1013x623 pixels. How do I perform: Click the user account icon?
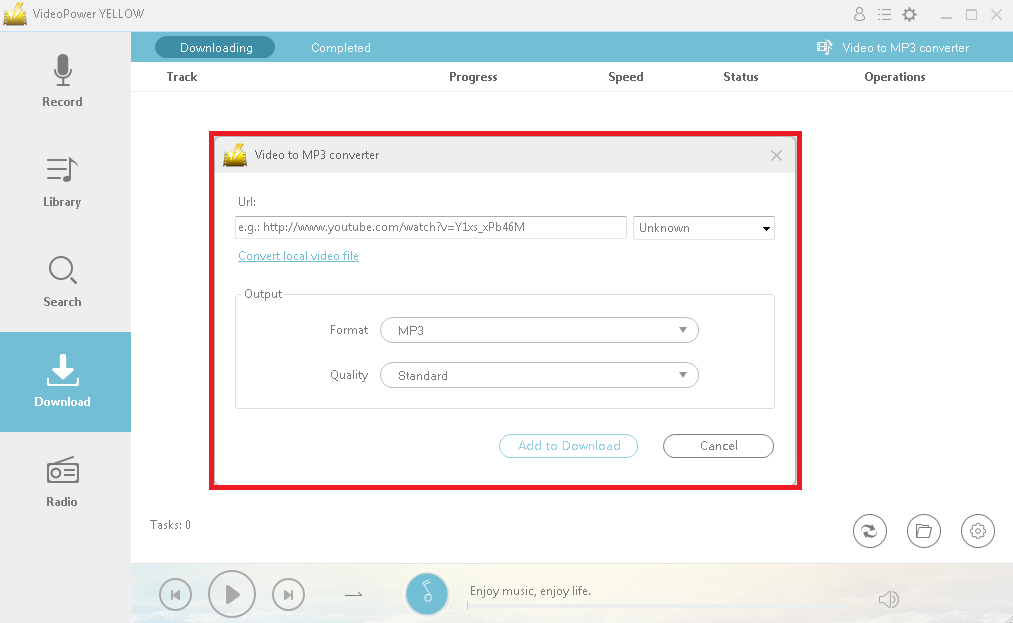858,15
